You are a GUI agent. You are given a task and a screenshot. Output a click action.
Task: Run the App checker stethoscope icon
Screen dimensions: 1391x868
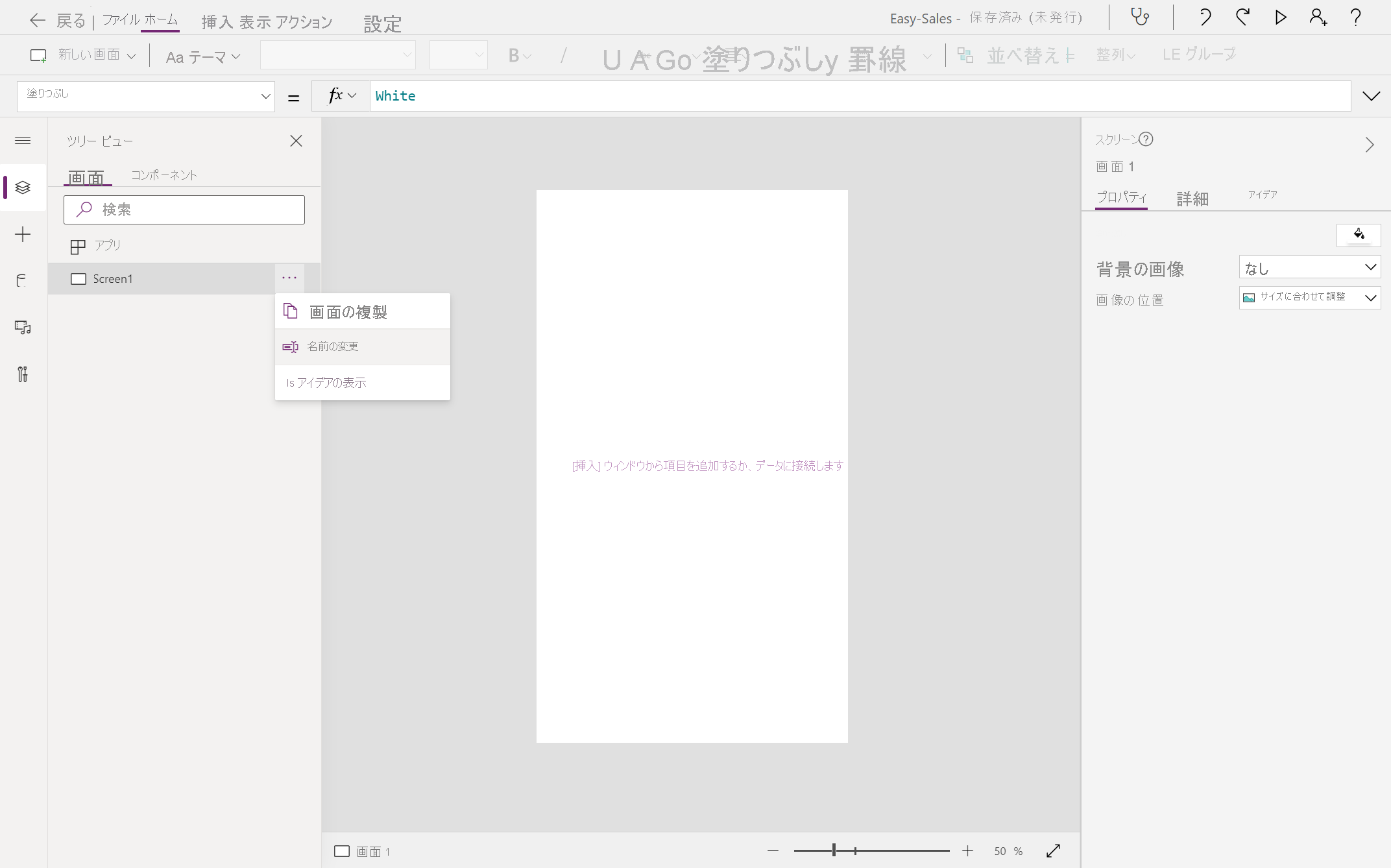(x=1141, y=18)
